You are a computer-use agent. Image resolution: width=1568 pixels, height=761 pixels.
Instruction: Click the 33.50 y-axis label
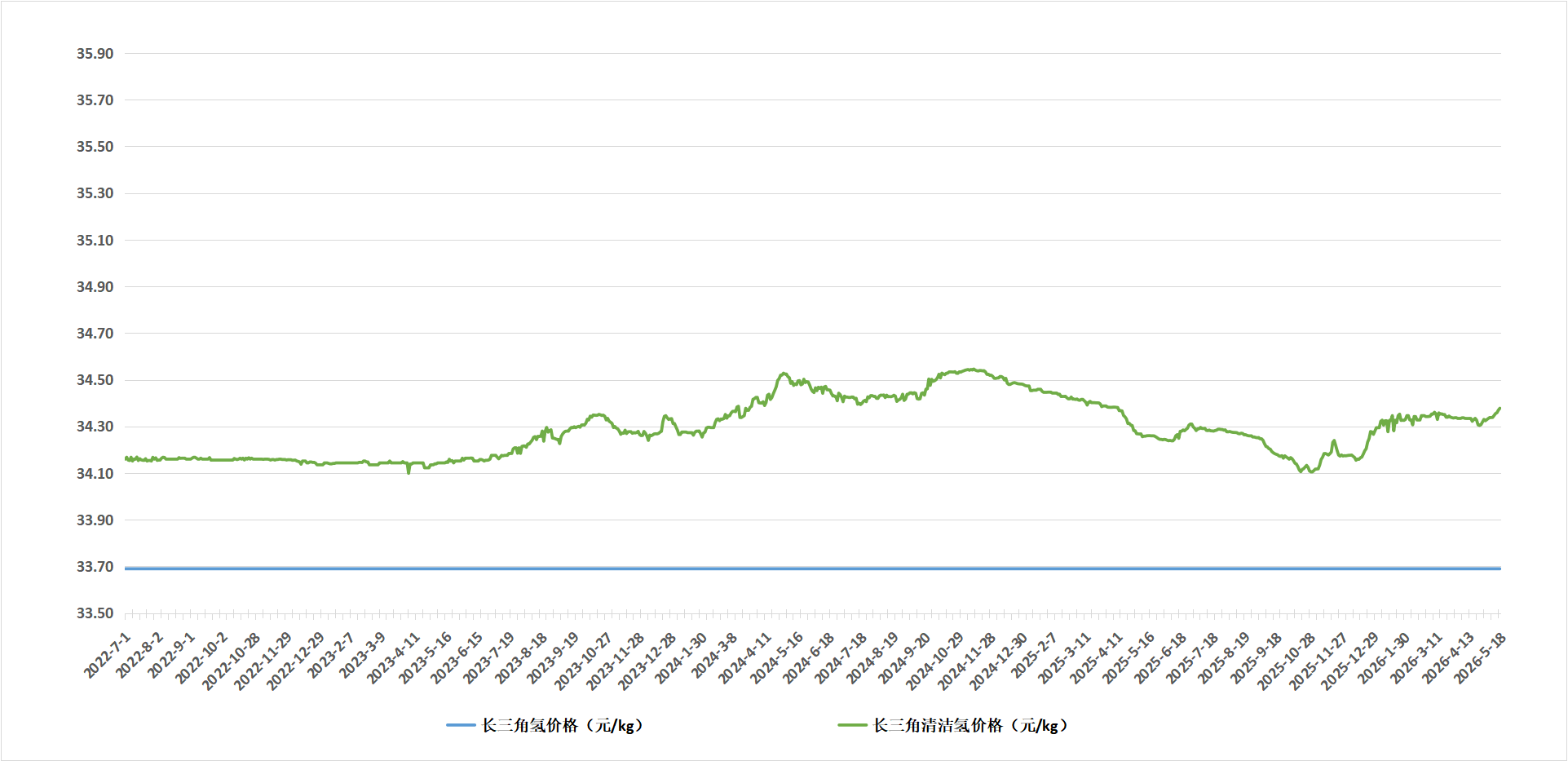pyautogui.click(x=95, y=613)
